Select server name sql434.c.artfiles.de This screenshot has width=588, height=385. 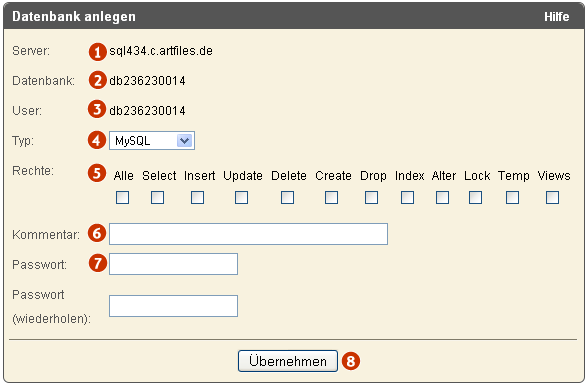161,51
